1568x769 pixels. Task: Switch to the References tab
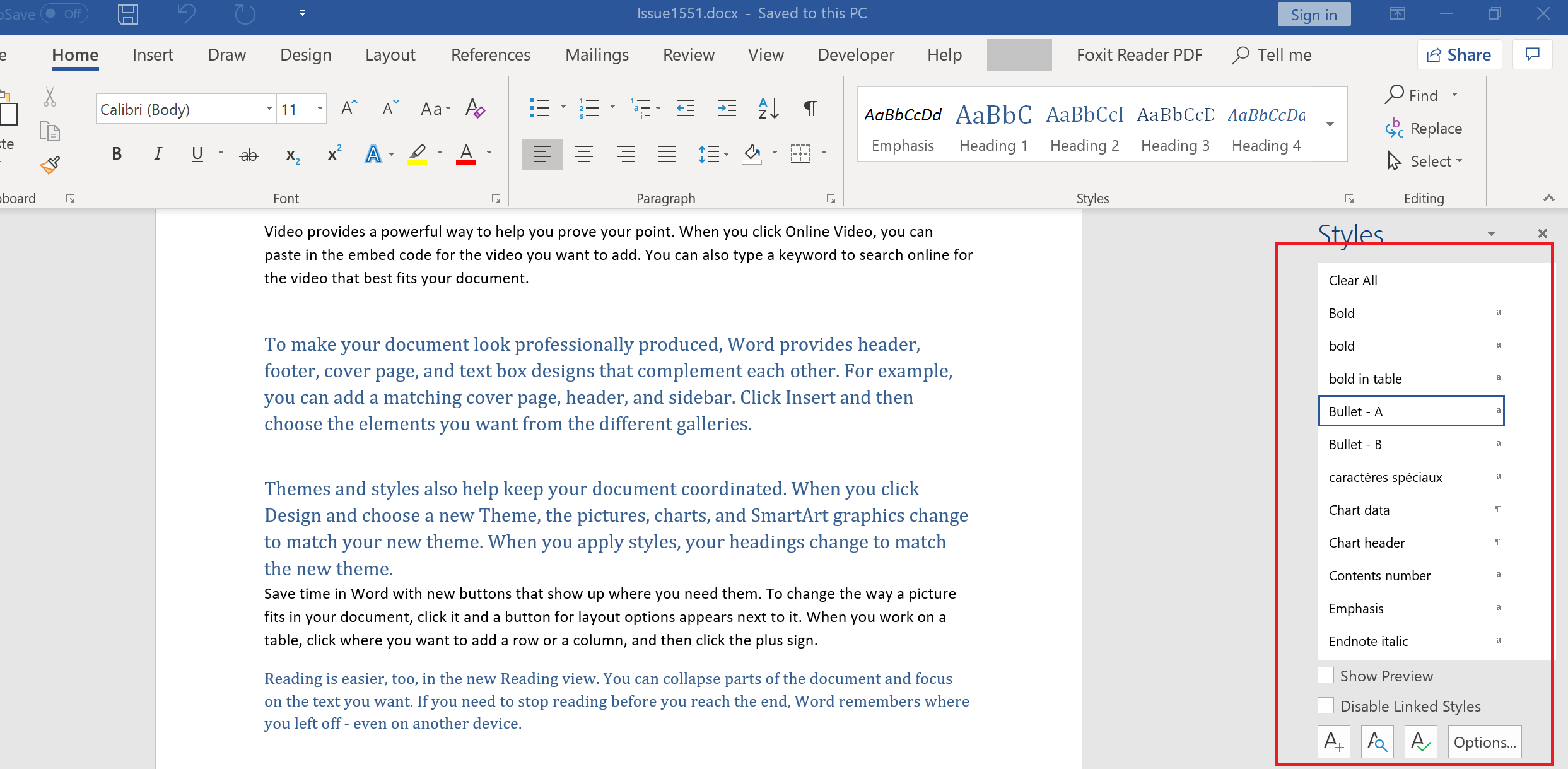pyautogui.click(x=490, y=55)
